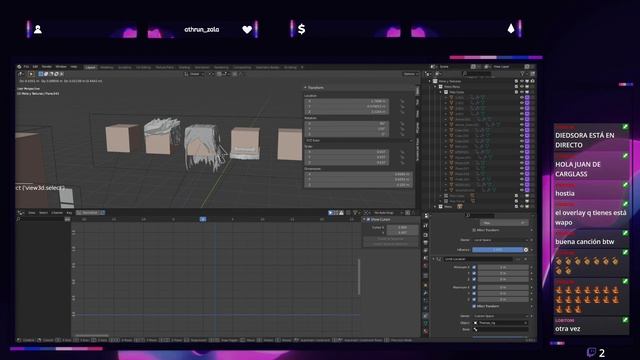Switch to the Shading workspace tab

click(x=184, y=67)
